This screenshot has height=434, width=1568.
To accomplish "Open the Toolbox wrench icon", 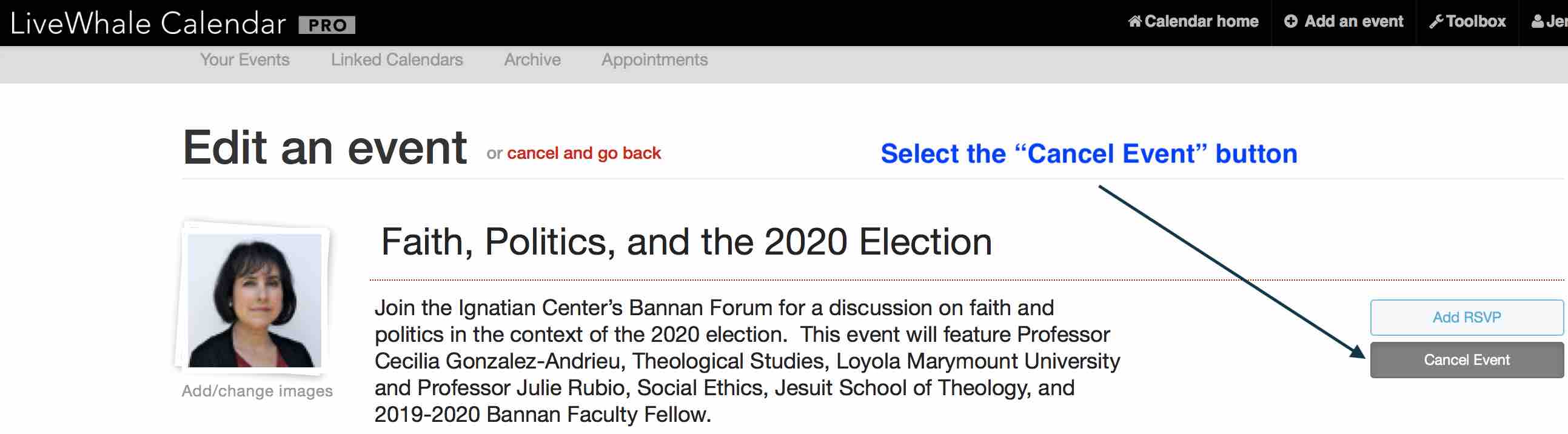I will click(x=1436, y=22).
